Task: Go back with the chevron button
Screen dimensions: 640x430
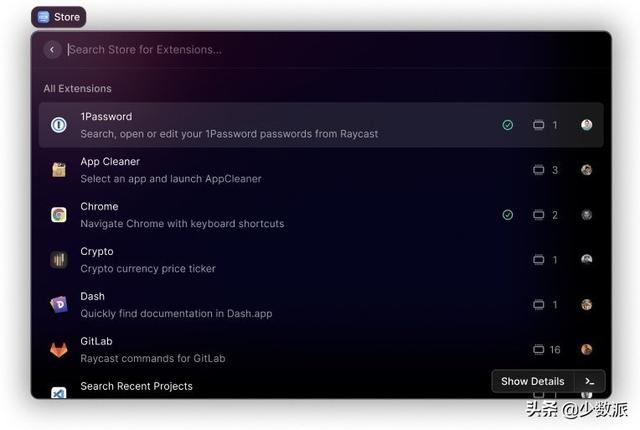Action: (53, 49)
